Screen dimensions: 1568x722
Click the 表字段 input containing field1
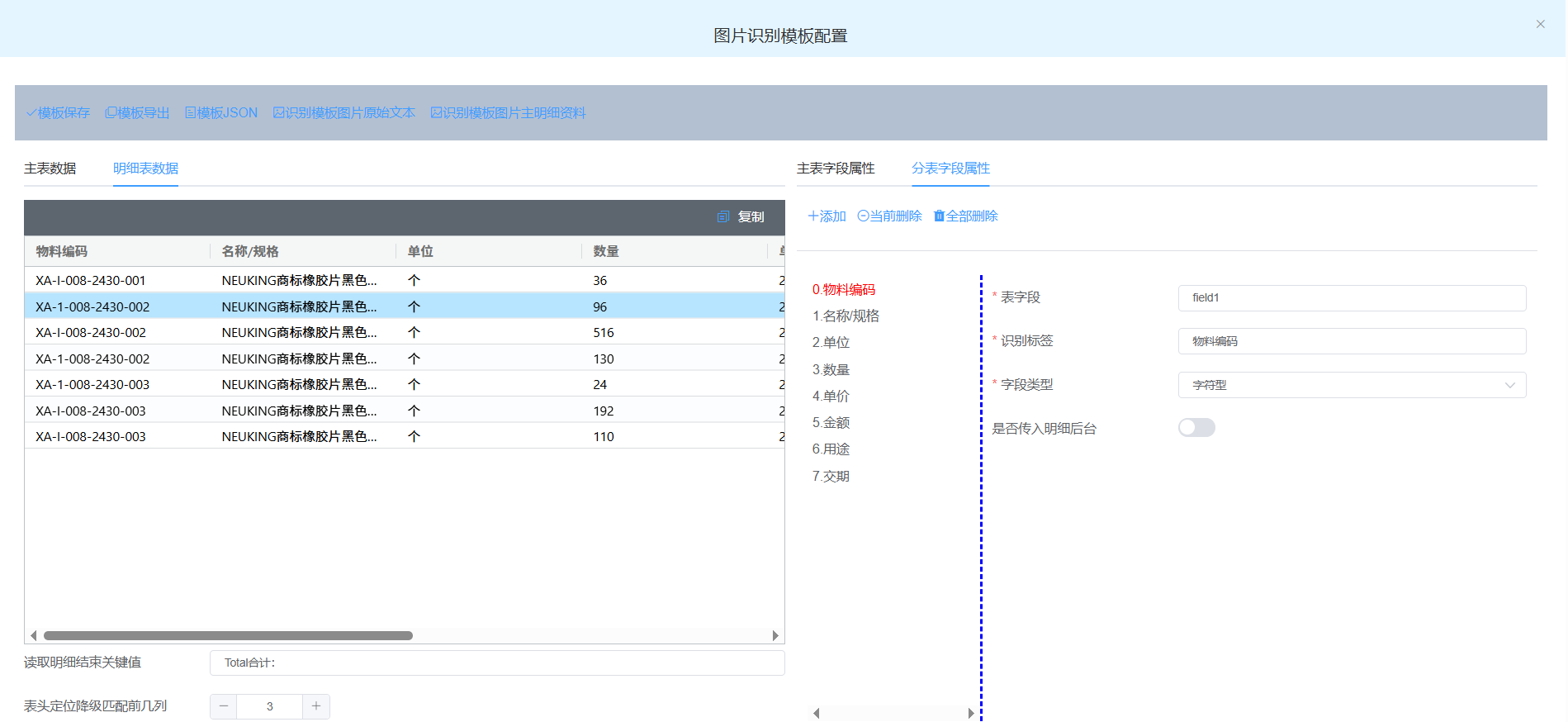[1352, 297]
